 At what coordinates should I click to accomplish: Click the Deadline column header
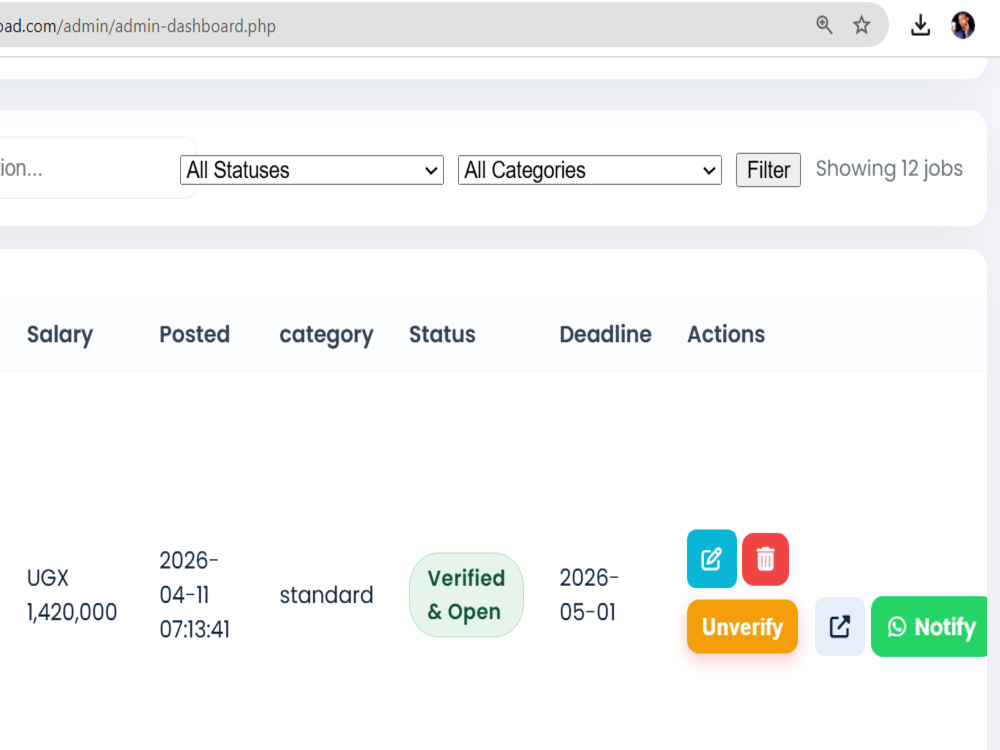point(605,334)
